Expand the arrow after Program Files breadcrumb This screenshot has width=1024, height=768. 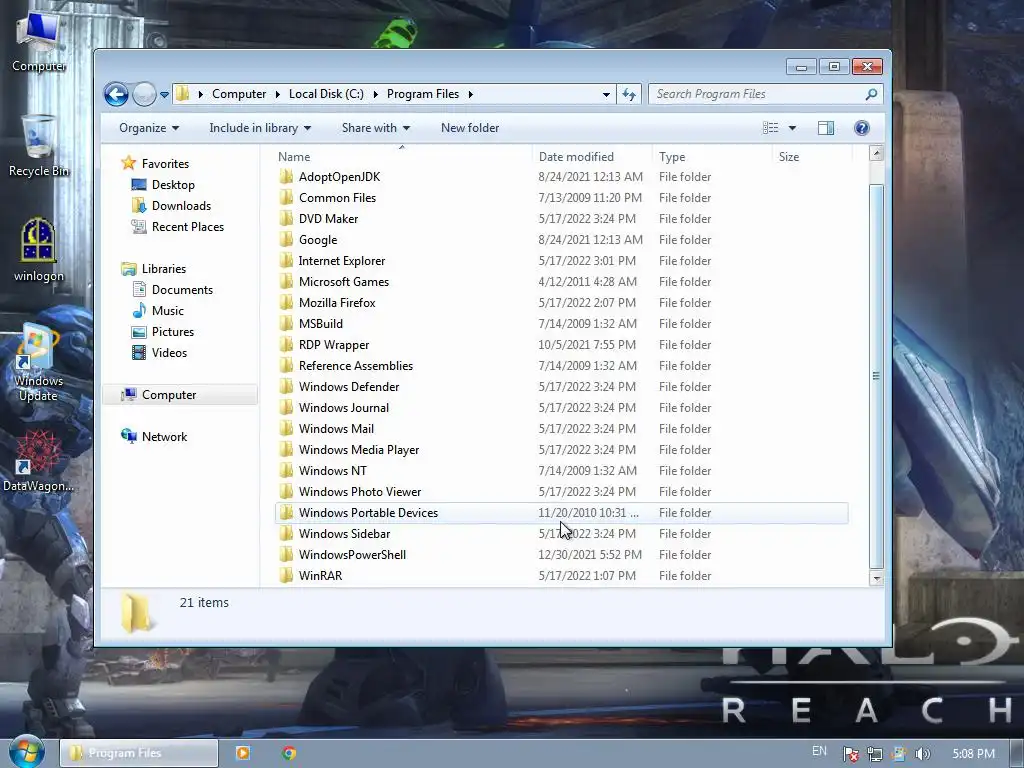pos(470,94)
